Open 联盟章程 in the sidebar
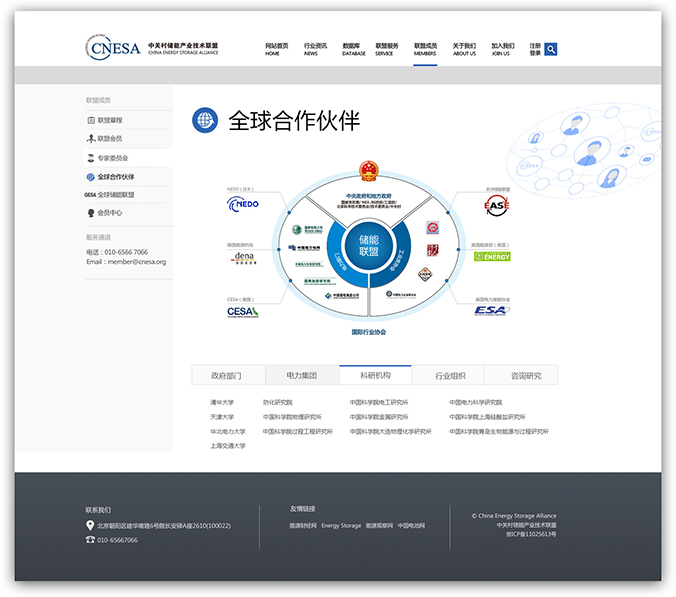This screenshot has height=597, width=676. click(109, 120)
